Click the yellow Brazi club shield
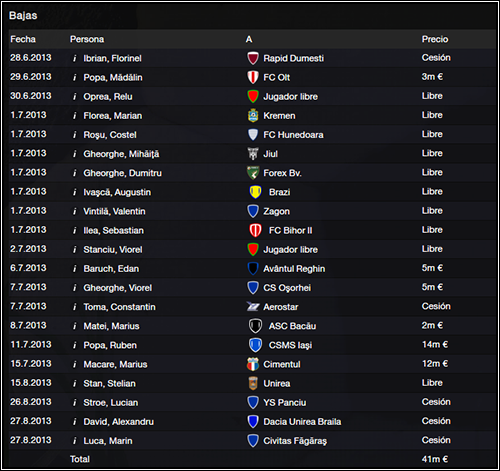The width and height of the screenshot is (500, 471). (255, 192)
